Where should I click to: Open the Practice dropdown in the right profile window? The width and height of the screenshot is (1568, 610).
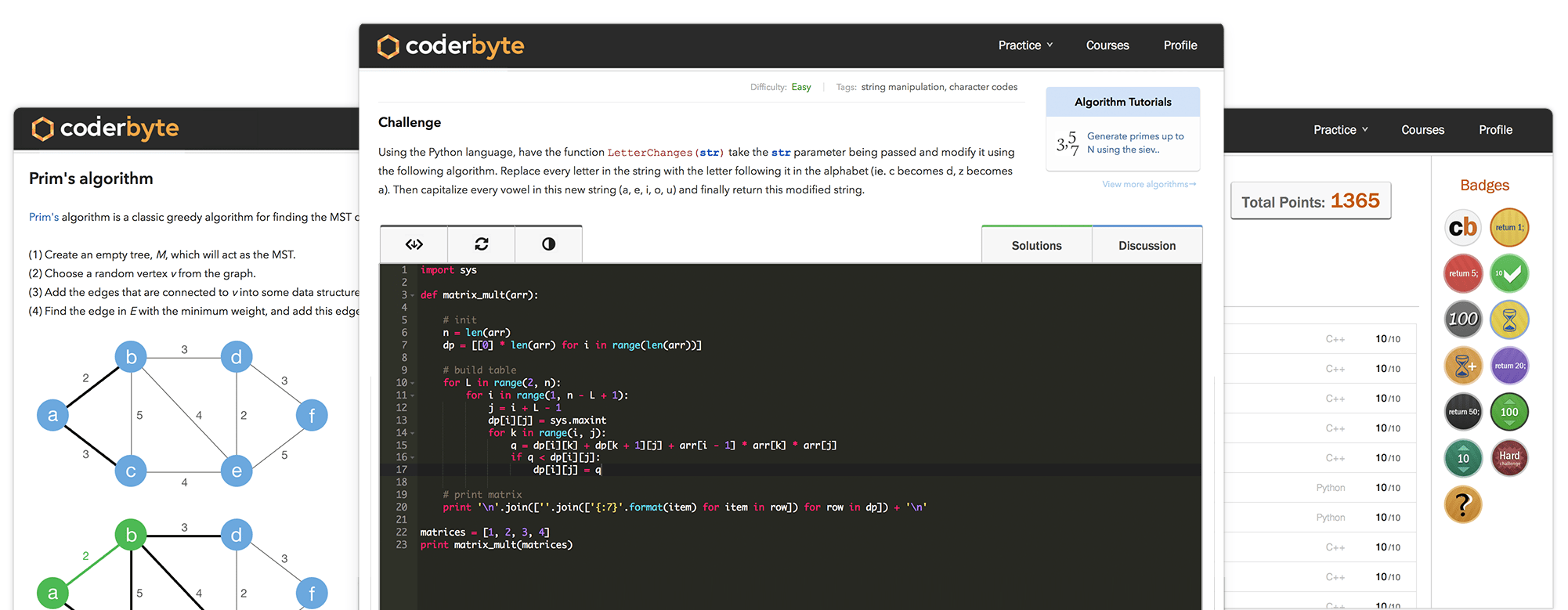1341,130
